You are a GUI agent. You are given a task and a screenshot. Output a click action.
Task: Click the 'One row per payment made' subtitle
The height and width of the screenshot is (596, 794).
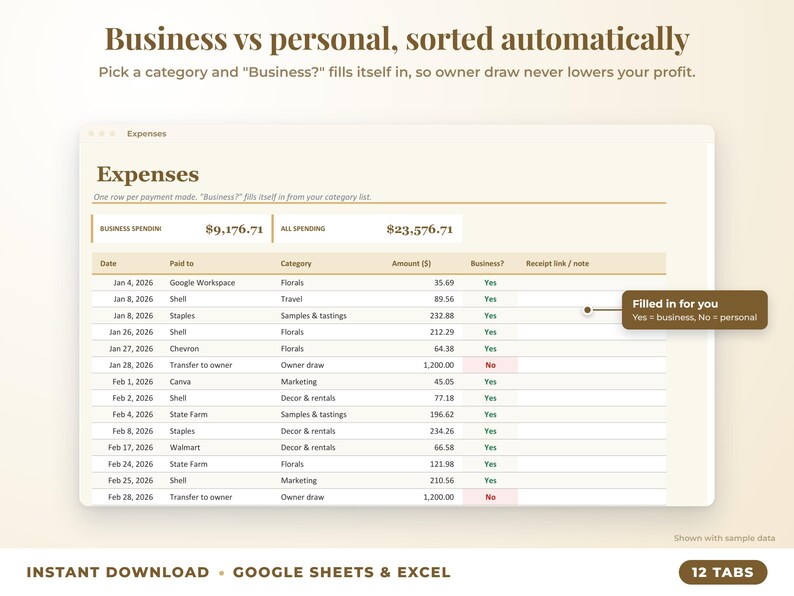click(232, 197)
